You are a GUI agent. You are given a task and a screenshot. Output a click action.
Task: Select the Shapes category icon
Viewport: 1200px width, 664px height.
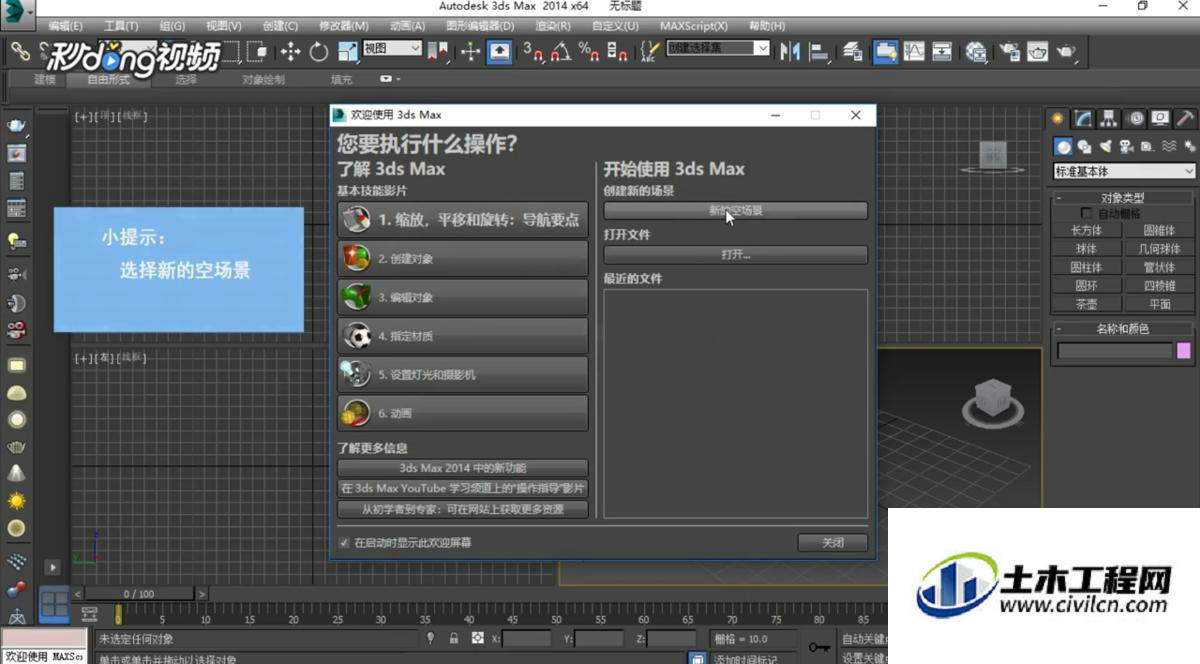pos(1085,146)
